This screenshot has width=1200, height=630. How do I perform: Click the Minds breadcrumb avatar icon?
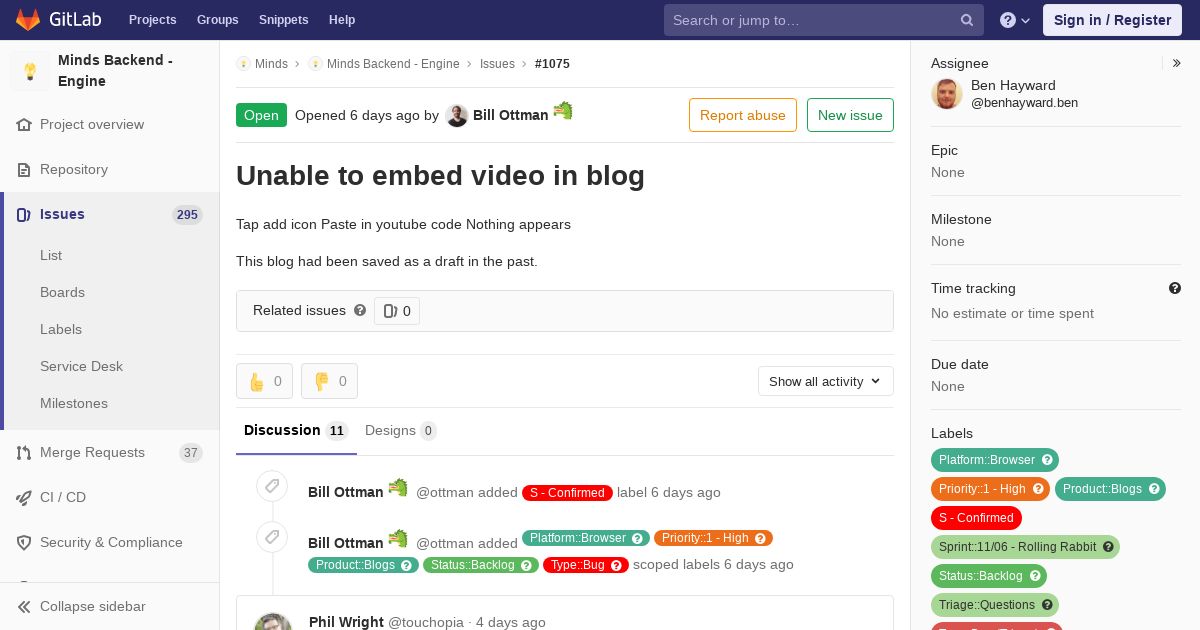[x=243, y=64]
